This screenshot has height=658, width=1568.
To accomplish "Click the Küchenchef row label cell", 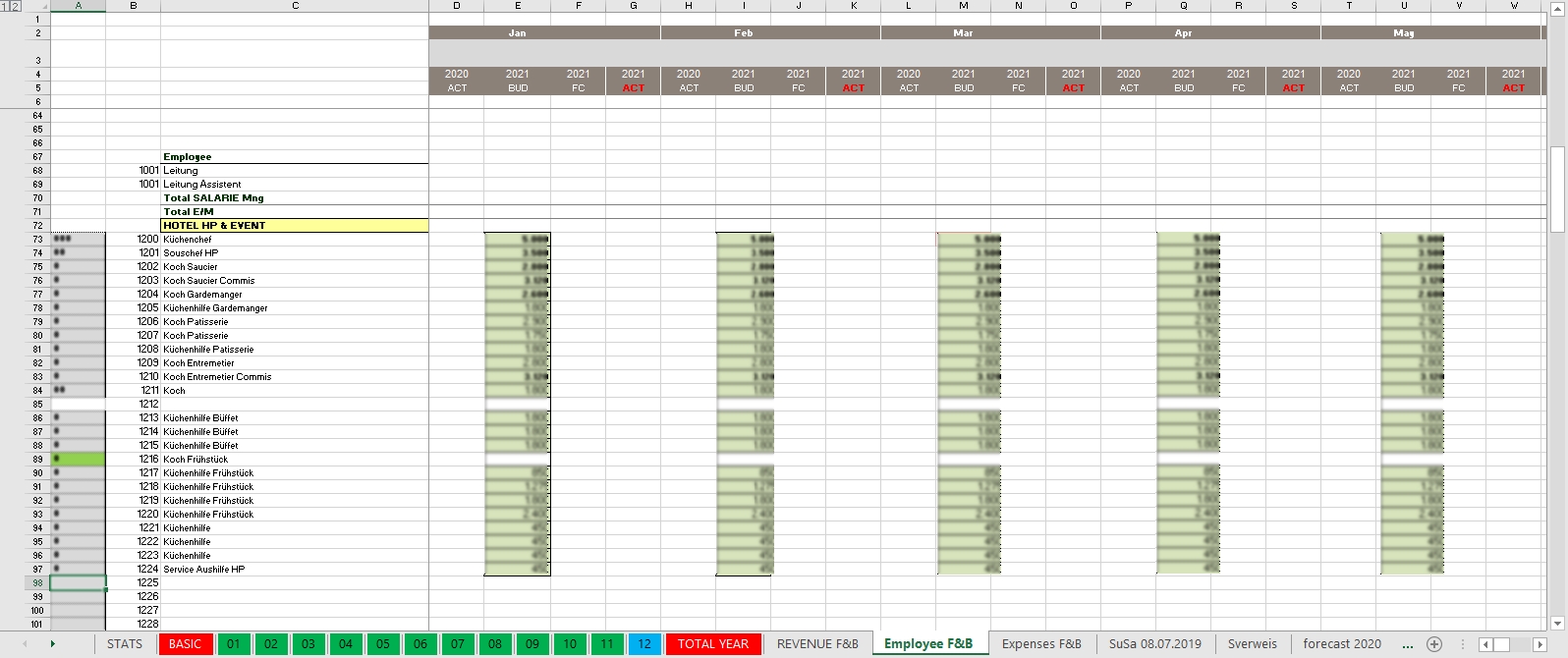I will (x=295, y=239).
